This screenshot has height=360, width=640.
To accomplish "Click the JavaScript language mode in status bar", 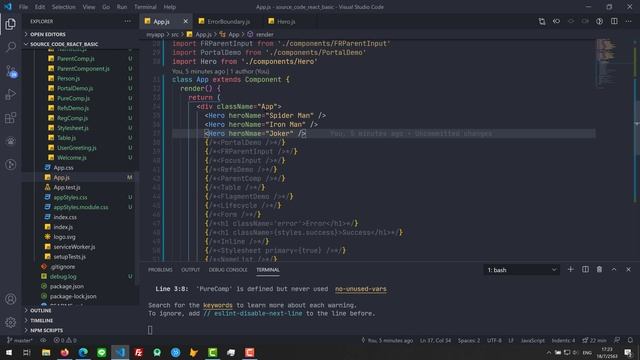I will click(532, 340).
